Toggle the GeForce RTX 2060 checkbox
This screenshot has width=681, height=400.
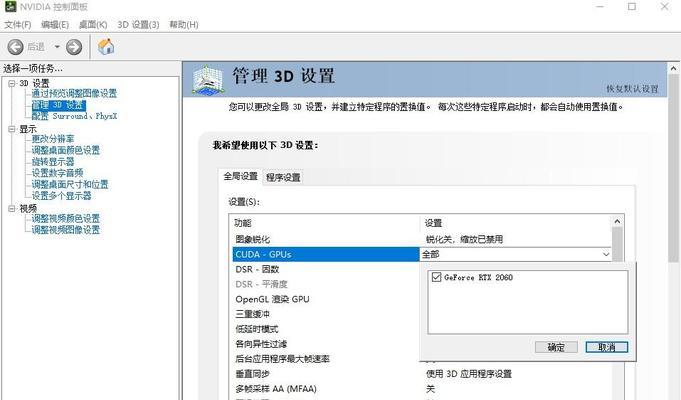click(436, 277)
